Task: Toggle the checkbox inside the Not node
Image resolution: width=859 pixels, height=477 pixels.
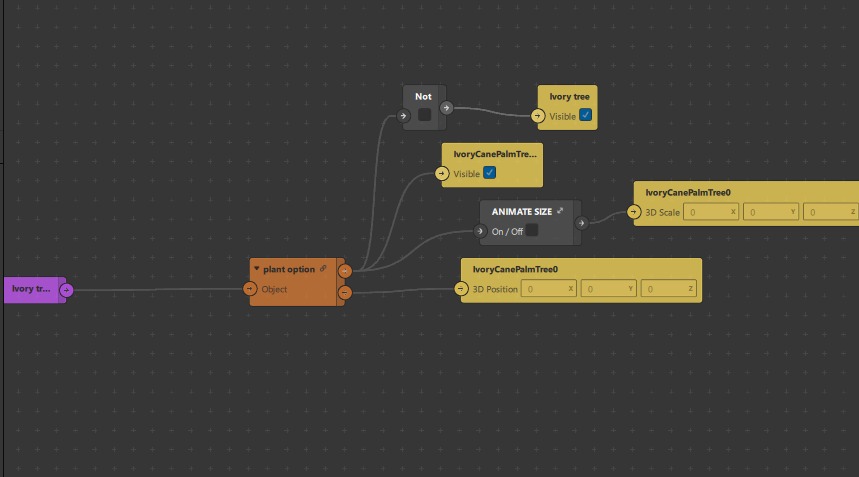Action: [425, 114]
